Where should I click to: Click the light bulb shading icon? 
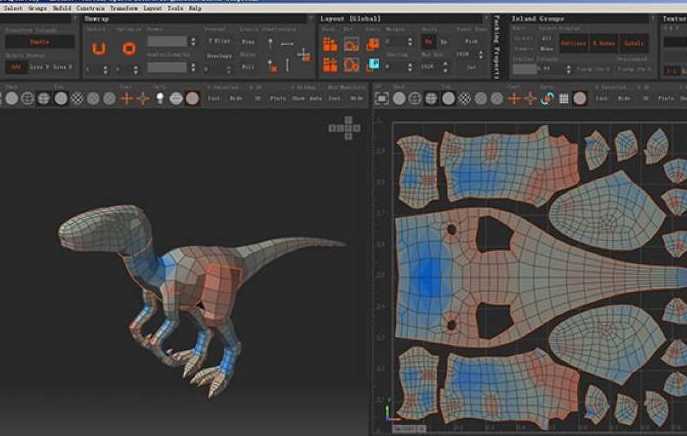(160, 98)
